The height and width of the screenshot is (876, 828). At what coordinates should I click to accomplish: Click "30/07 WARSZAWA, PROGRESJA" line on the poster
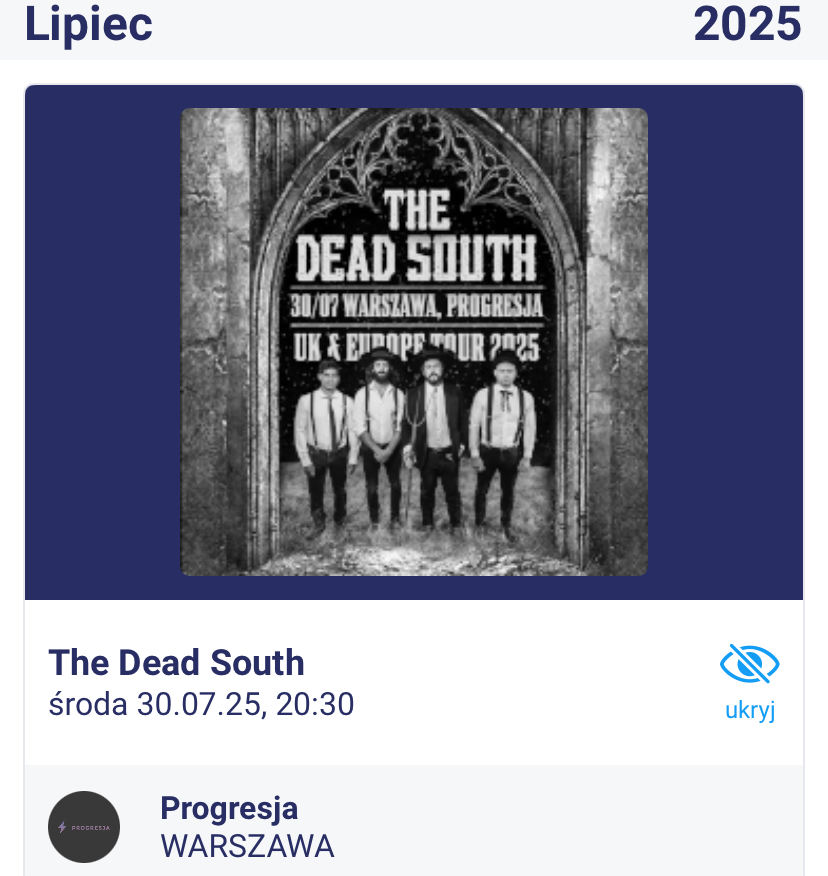[x=416, y=306]
